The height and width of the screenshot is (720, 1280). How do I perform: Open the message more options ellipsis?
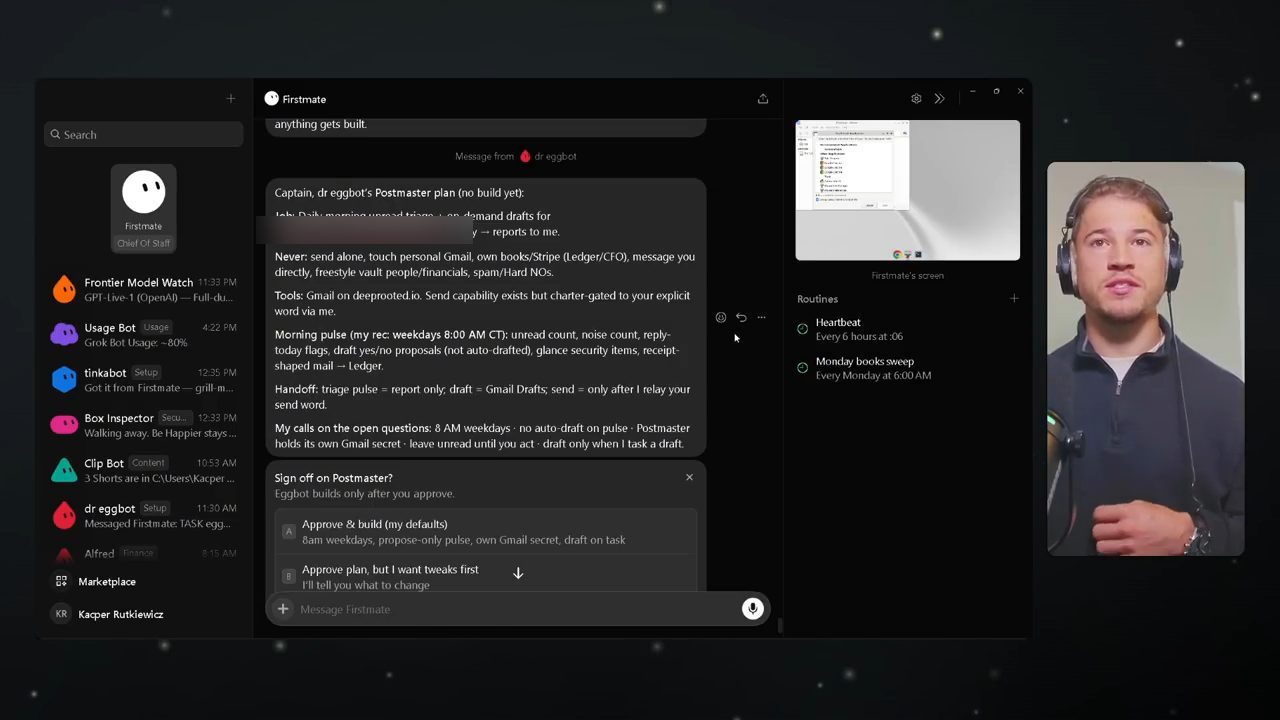(761, 318)
